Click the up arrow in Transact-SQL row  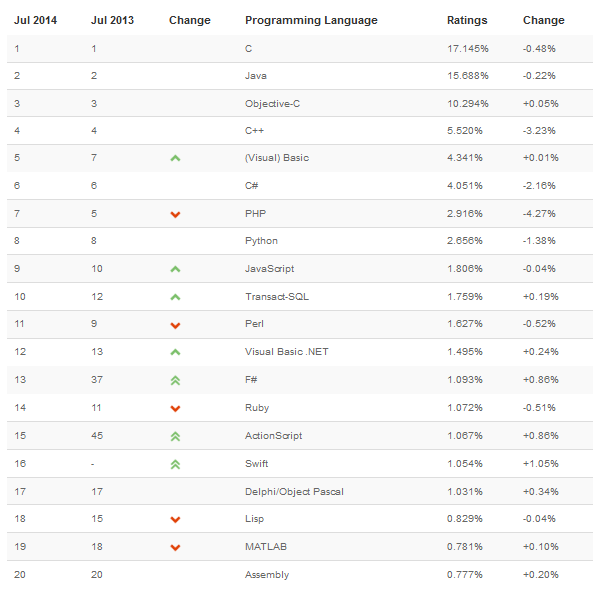click(x=175, y=297)
